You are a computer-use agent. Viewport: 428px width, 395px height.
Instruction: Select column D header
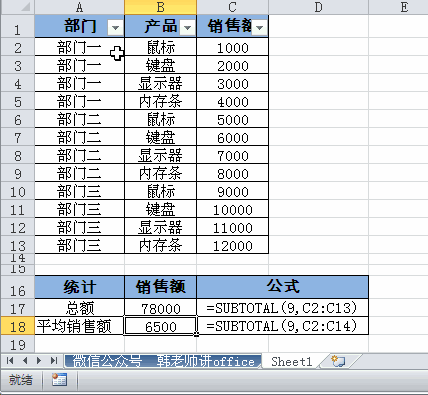tap(319, 7)
